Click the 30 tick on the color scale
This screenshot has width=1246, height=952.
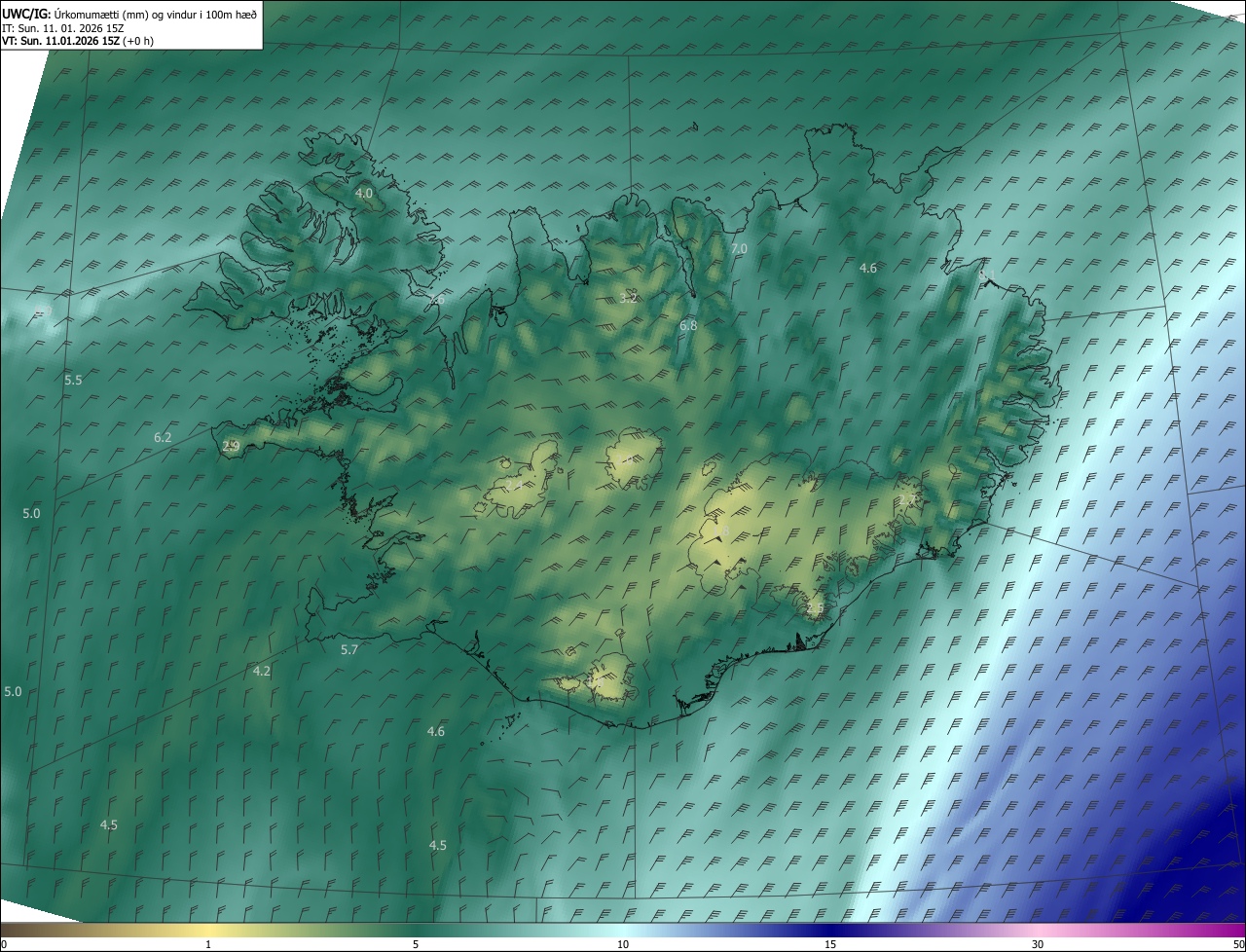pyautogui.click(x=1038, y=945)
